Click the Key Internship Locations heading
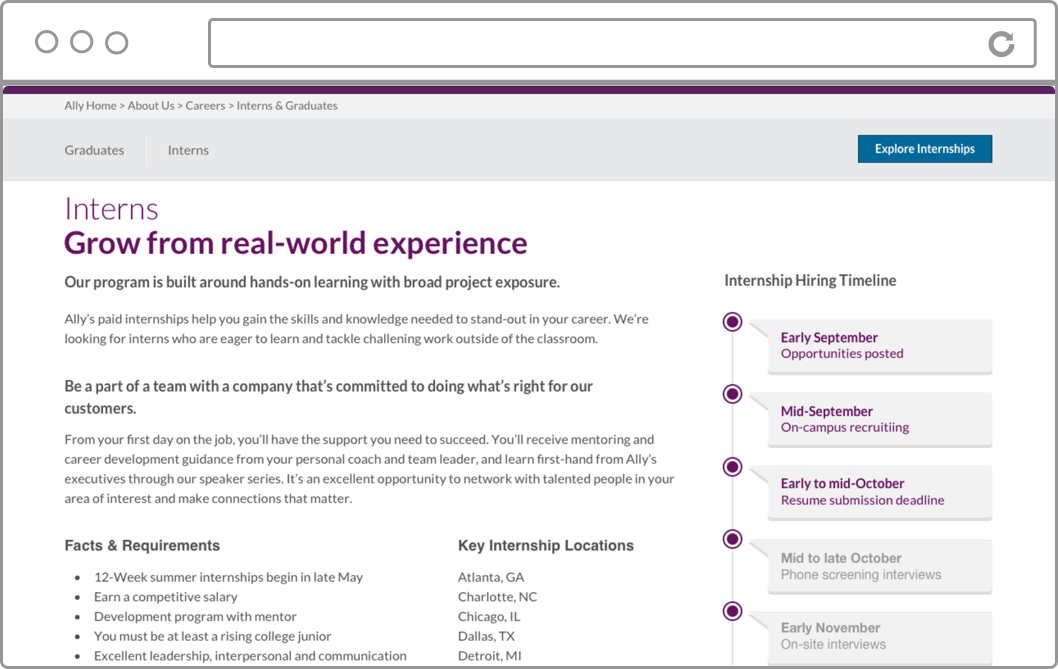 (x=546, y=545)
